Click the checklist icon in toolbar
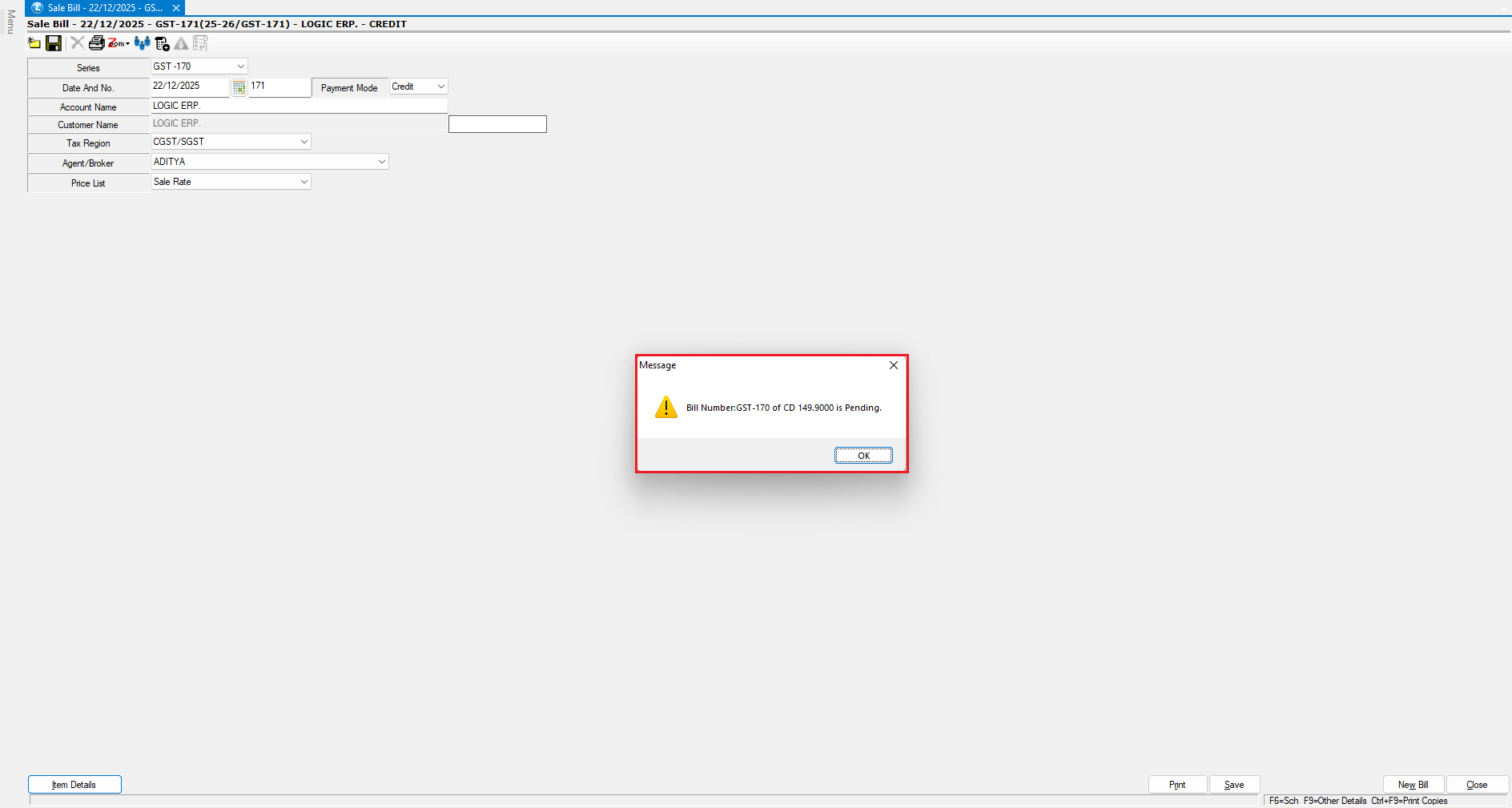Viewport: 1512px width, 808px height. coord(200,43)
